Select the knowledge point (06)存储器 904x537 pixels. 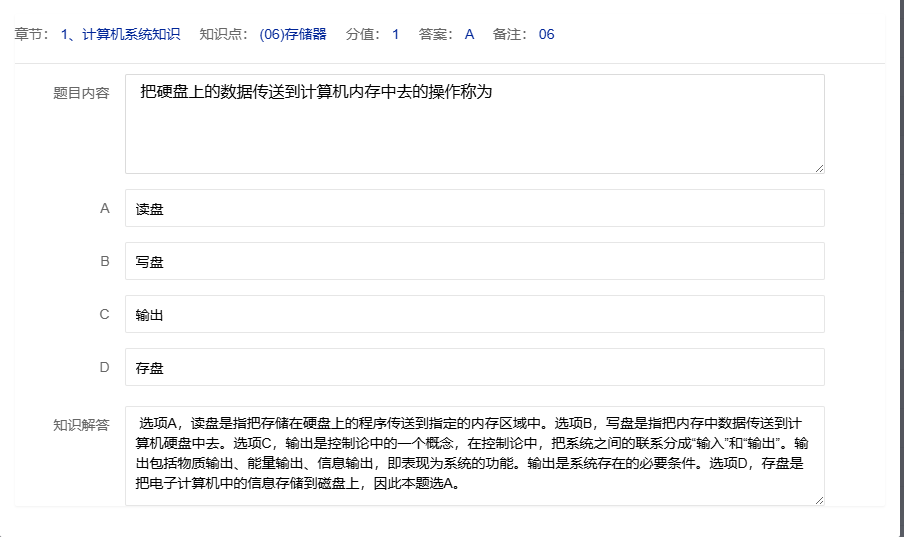[292, 34]
